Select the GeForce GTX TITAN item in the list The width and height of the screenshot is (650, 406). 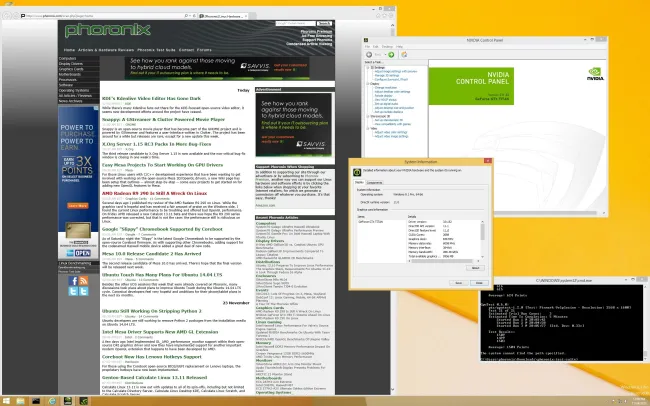(x=370, y=222)
